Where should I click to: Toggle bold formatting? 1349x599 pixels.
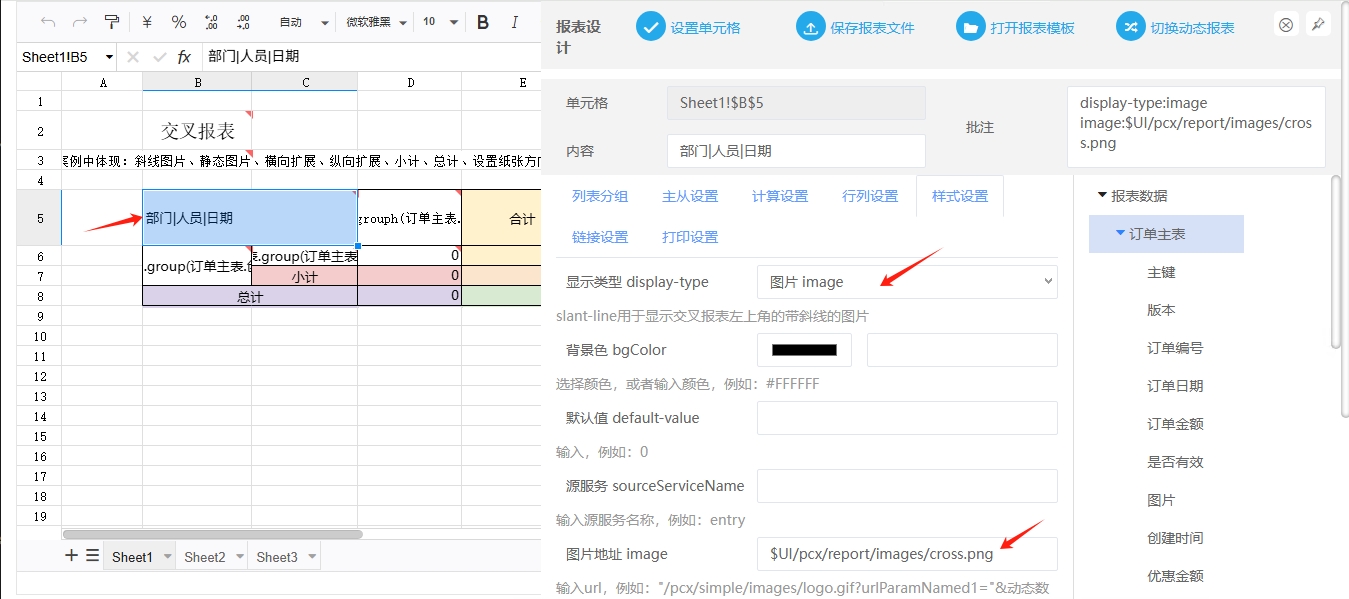483,22
